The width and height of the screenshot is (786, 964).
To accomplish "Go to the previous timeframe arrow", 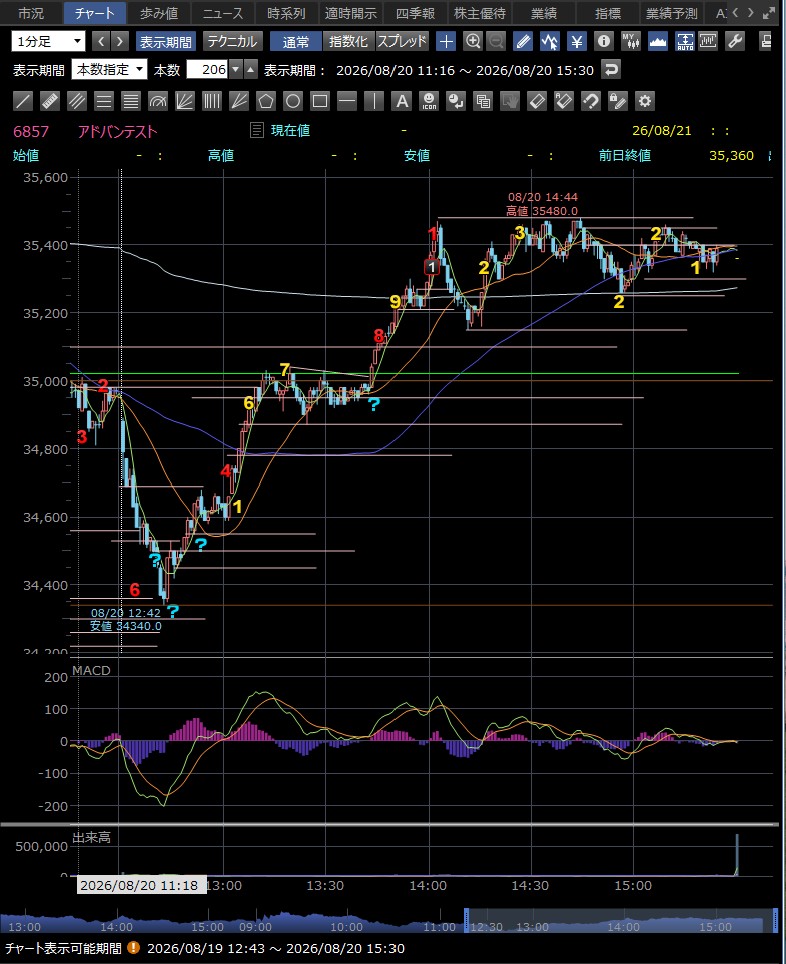I will 101,41.
